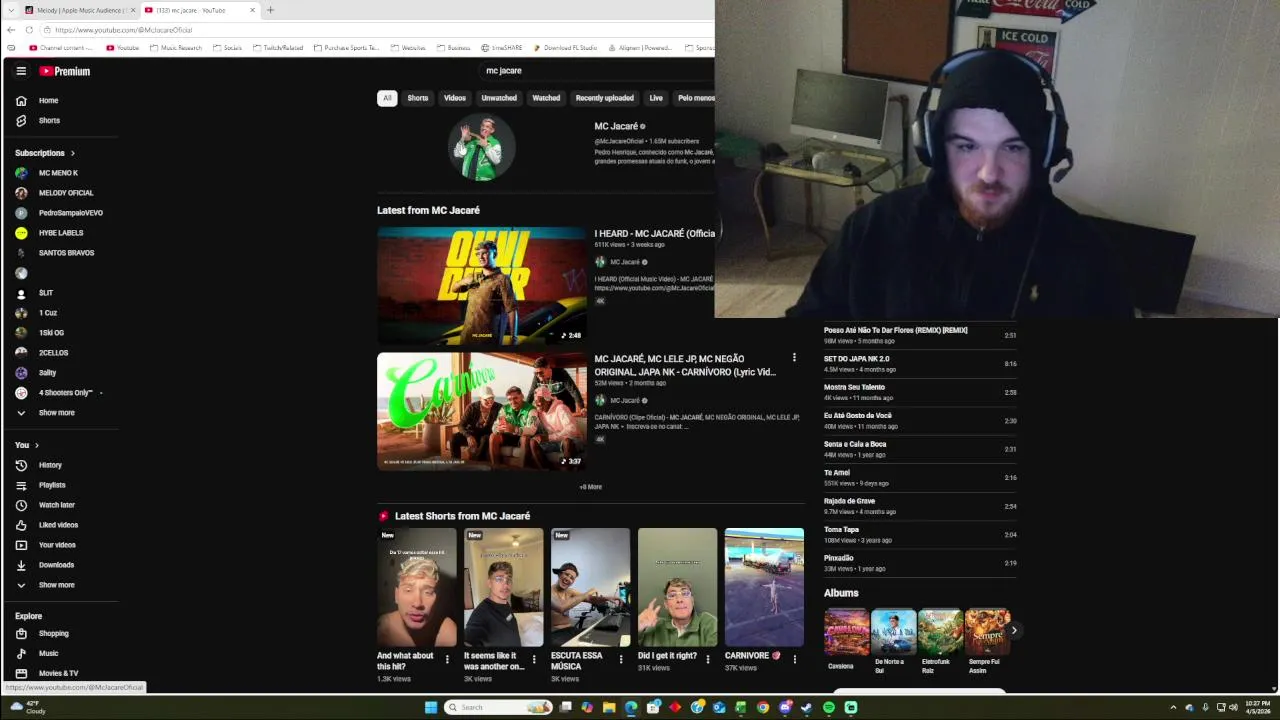Open options menu for 'What about this hit?' short
The image size is (1280, 720).
[x=447, y=660]
